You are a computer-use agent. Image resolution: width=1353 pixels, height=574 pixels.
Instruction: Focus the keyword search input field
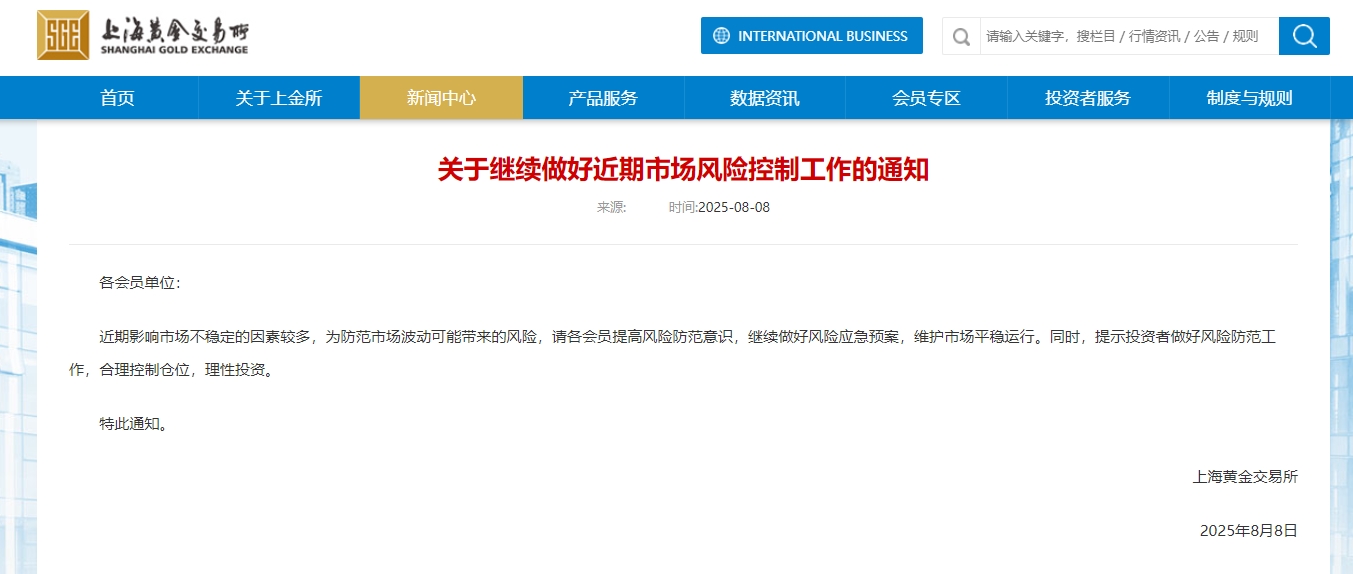(1128, 36)
